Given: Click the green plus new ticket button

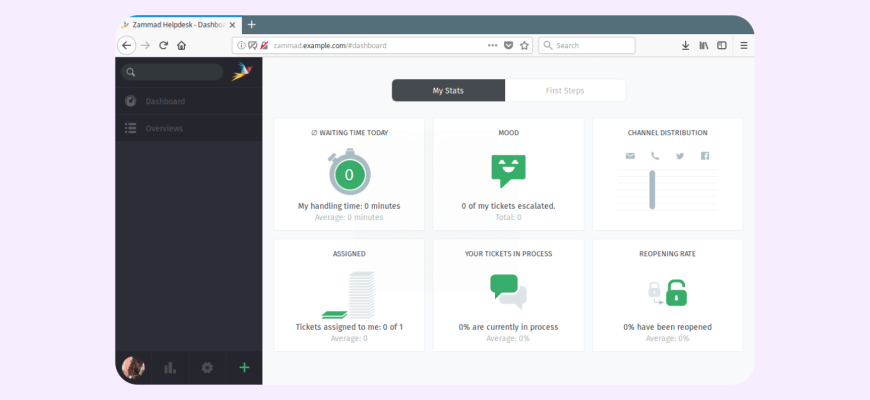Looking at the screenshot, I should coord(244,368).
